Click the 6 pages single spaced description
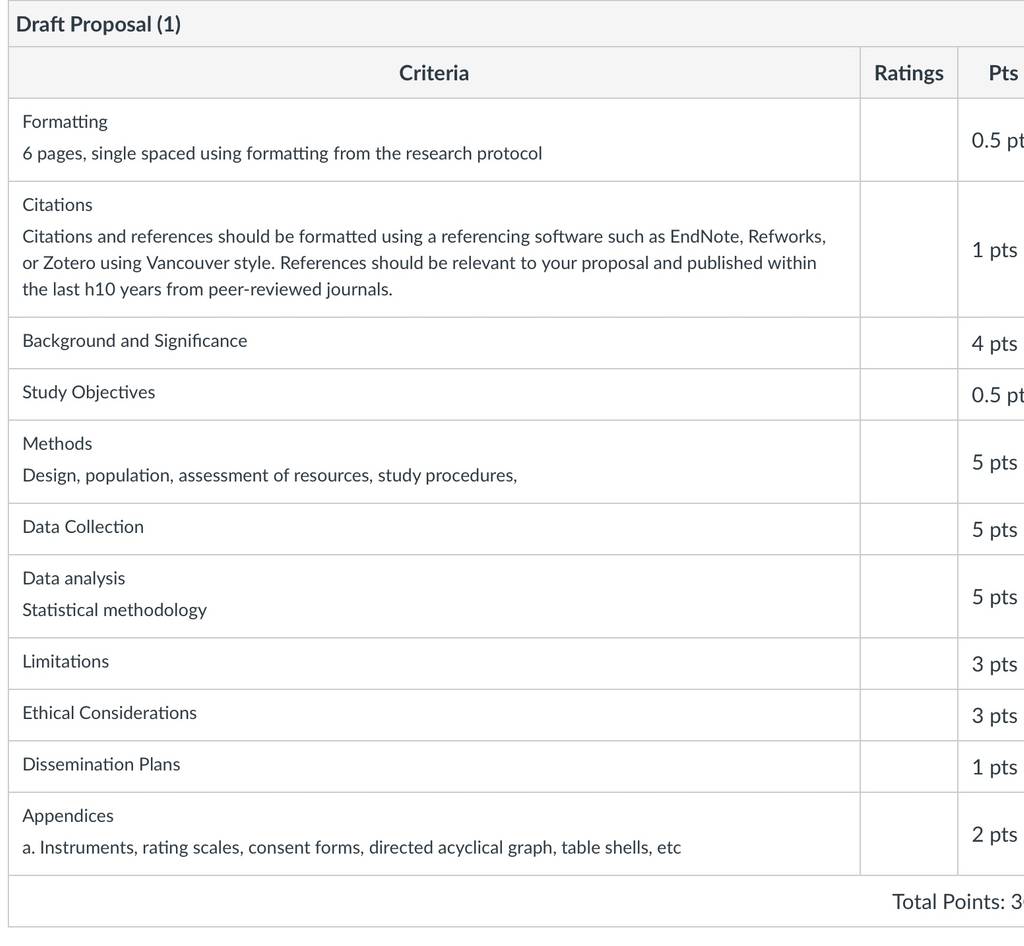The width and height of the screenshot is (1024, 946). 282,153
